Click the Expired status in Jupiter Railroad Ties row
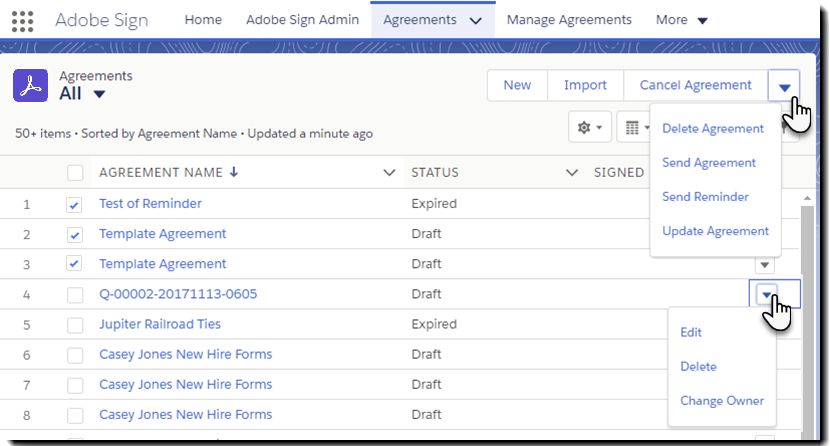The image size is (830, 446). point(434,324)
